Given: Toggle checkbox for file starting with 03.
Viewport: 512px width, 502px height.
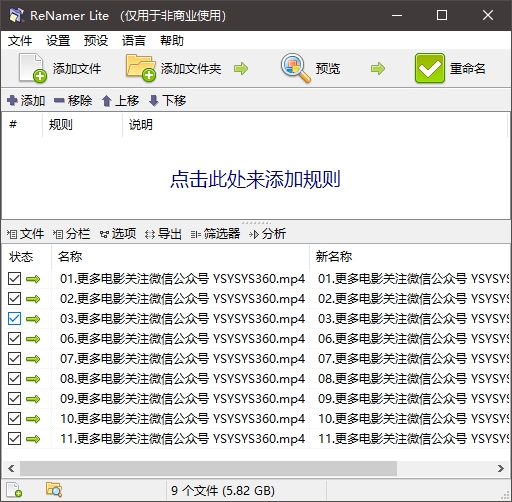Looking at the screenshot, I should click(14, 319).
